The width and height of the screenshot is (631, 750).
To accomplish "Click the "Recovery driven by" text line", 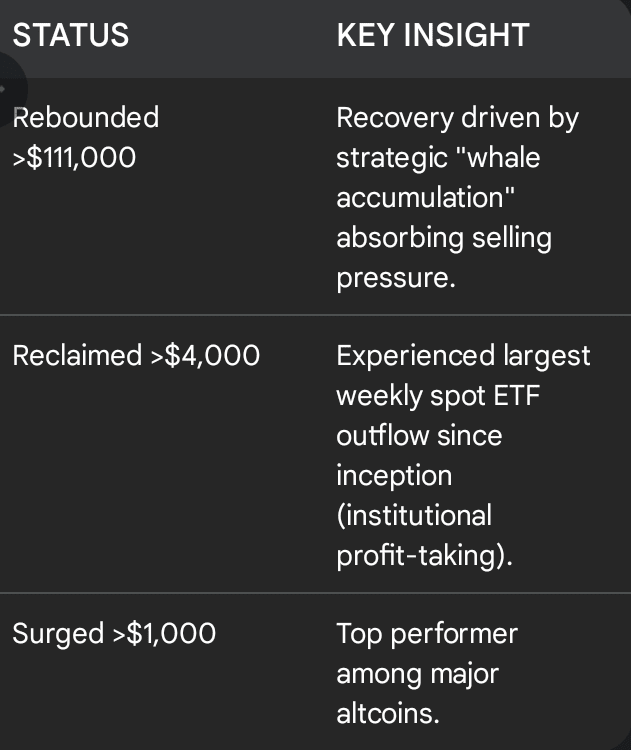I will pyautogui.click(x=457, y=118).
